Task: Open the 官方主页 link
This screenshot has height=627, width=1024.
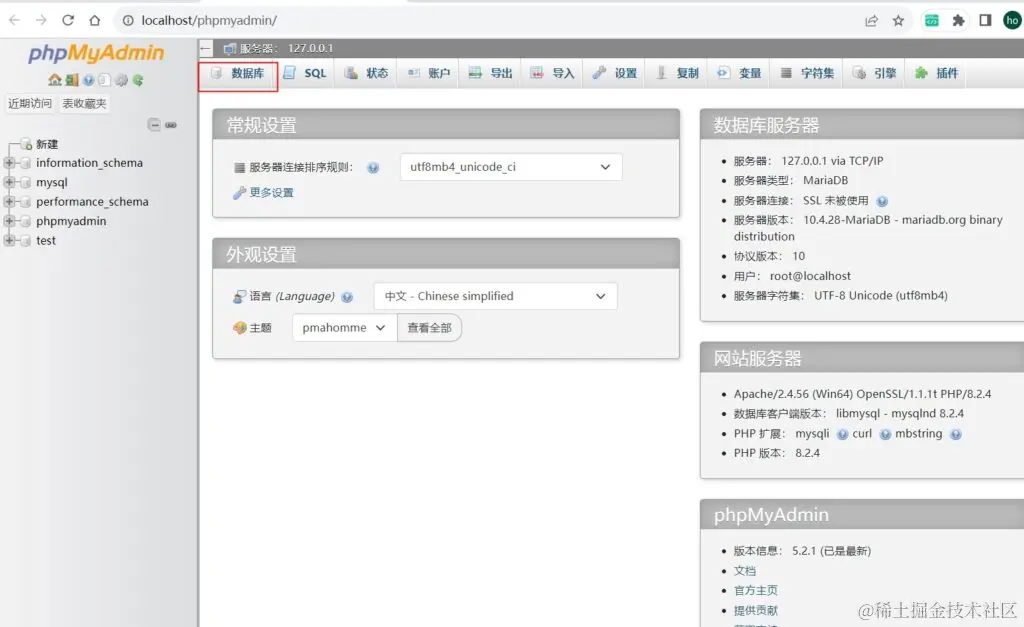Action: pyautogui.click(x=756, y=590)
